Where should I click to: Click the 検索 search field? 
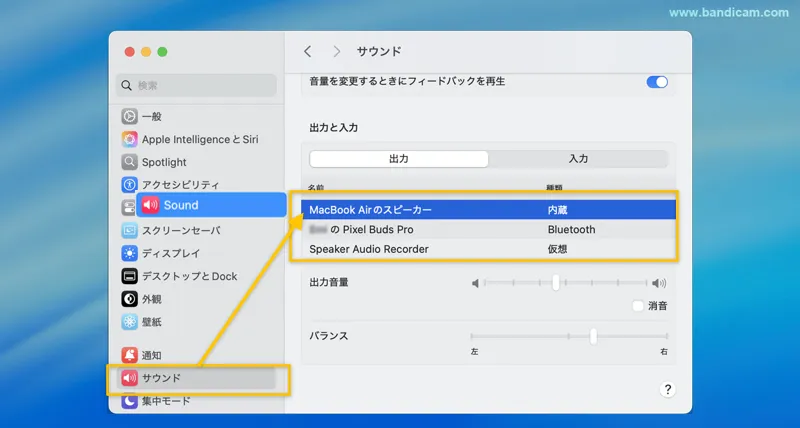point(196,86)
